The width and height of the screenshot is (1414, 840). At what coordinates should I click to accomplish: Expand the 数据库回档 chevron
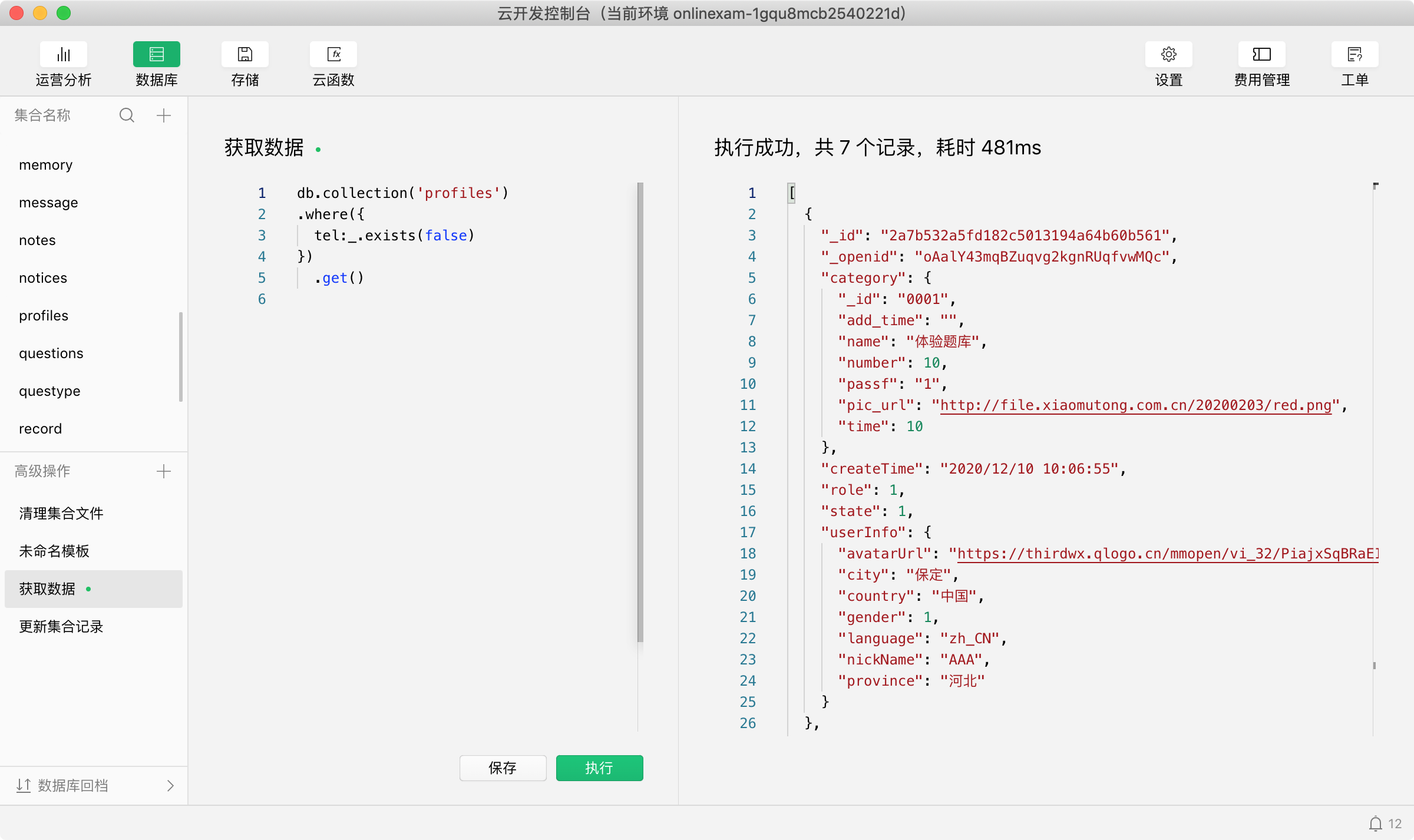pos(170,785)
